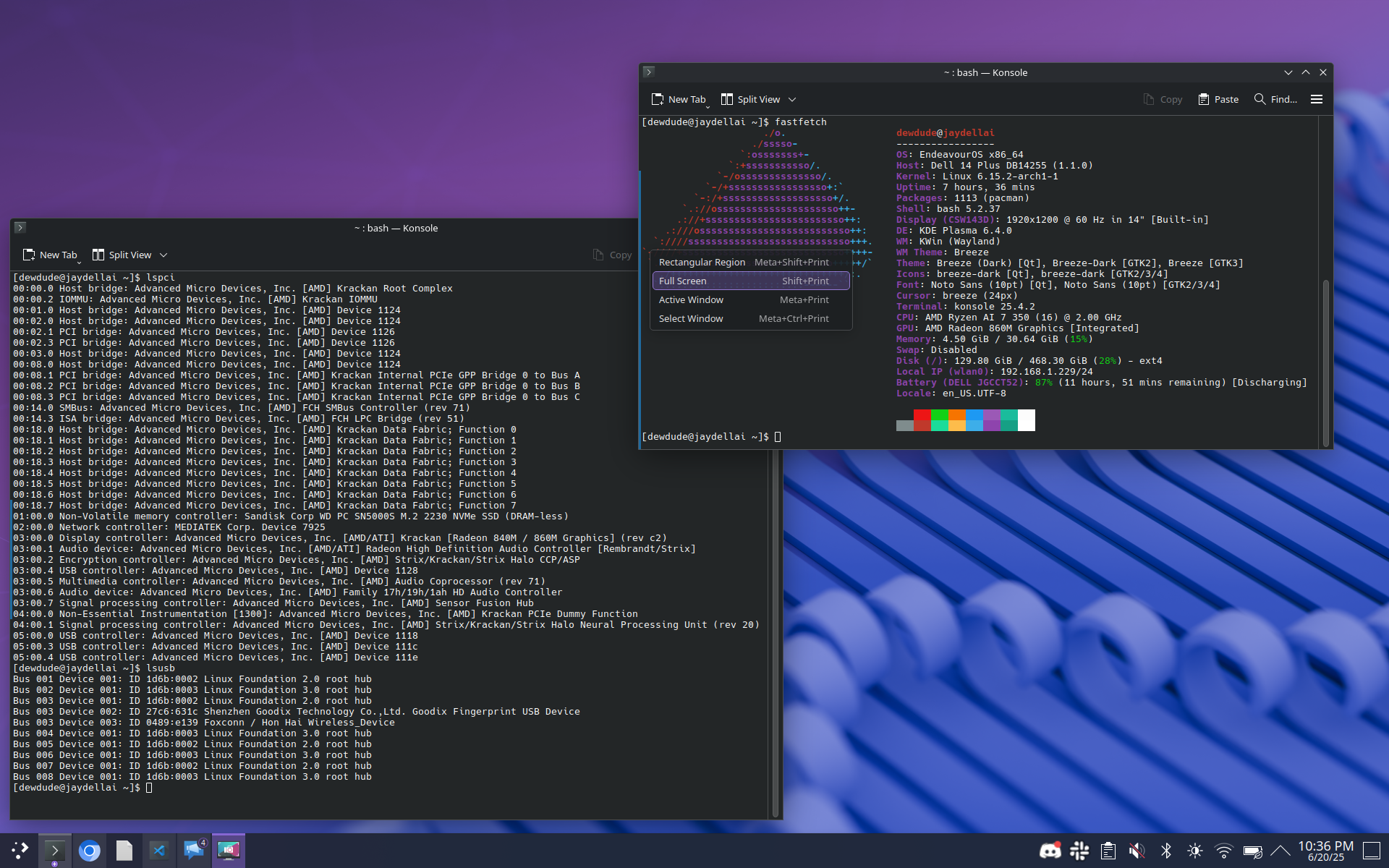Click Paste in the front Konsole toolbar
Viewport: 1389px width, 868px height.
1218,99
